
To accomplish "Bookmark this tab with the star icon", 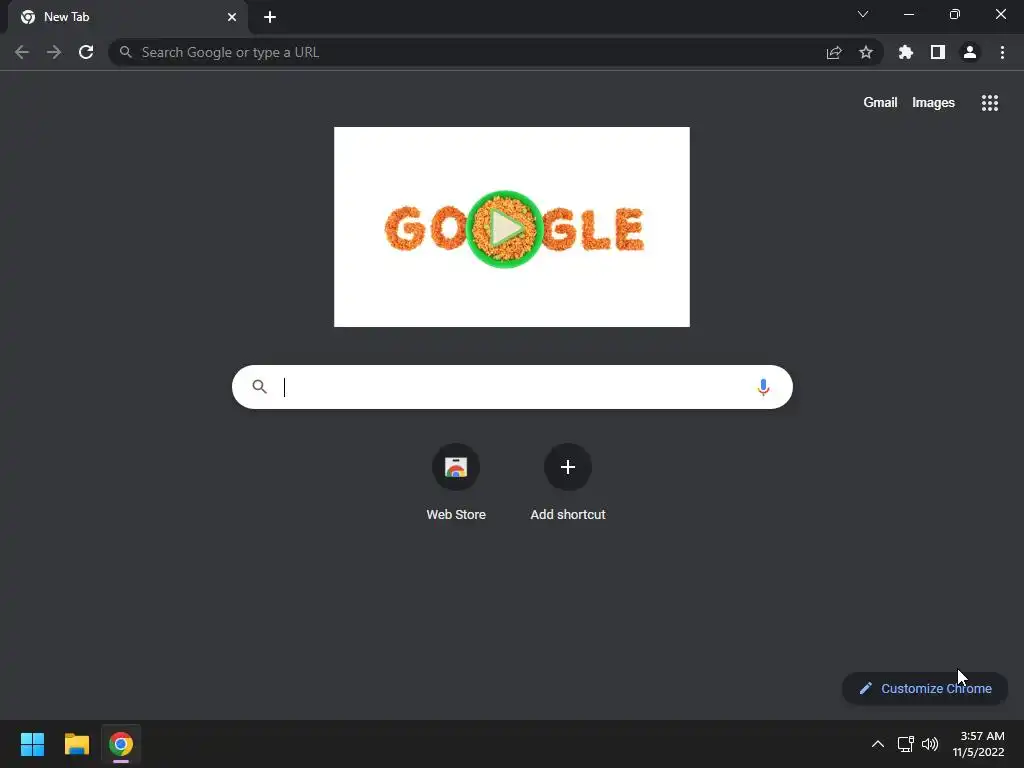I will point(865,52).
